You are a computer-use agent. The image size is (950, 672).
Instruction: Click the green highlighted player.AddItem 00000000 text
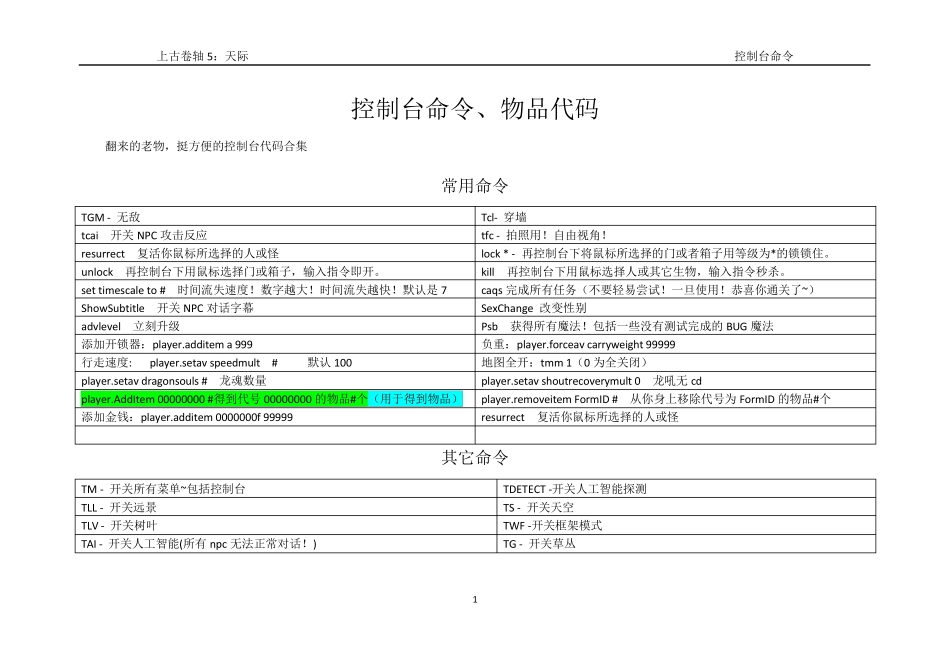[224, 399]
